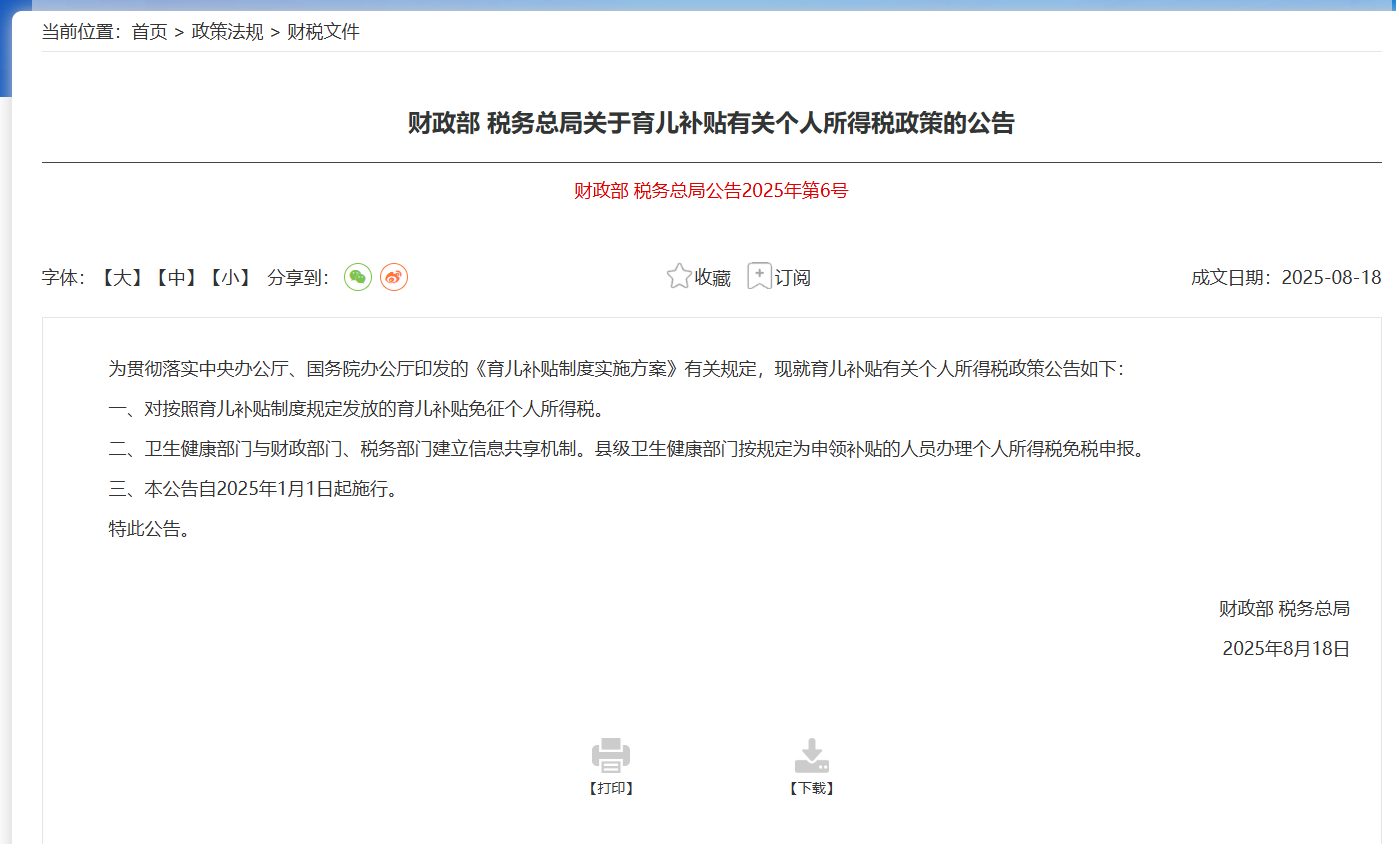1396x844 pixels.
Task: Click the bookmark icon next to 订阅
Action: pyautogui.click(x=760, y=277)
